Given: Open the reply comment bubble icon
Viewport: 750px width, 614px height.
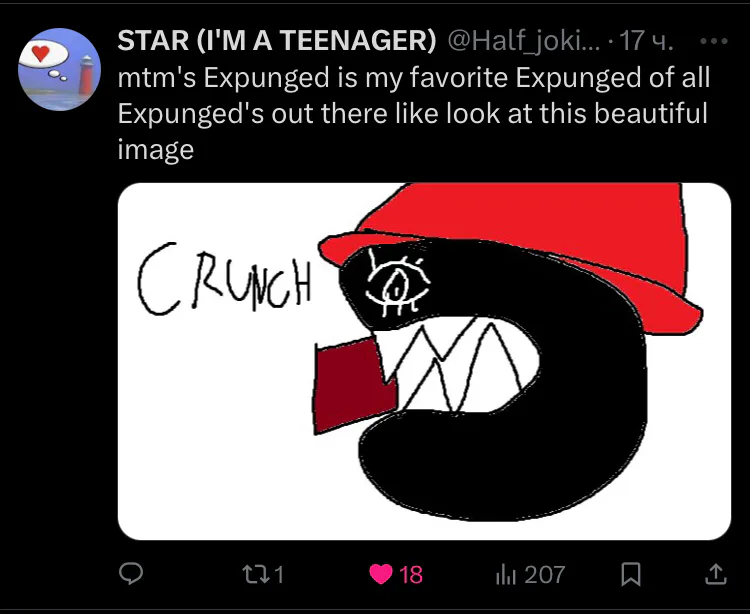Looking at the screenshot, I should (131, 573).
